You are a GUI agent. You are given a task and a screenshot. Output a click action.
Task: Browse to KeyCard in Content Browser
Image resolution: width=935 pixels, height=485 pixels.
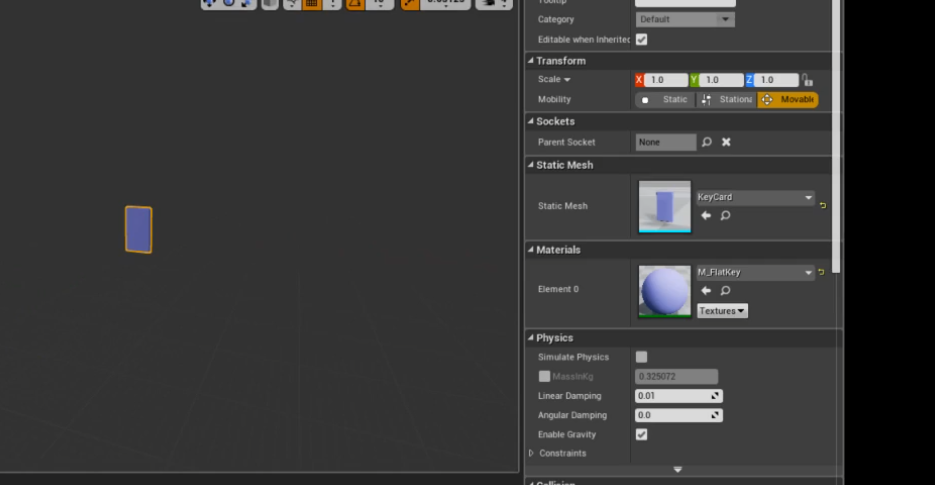(725, 215)
